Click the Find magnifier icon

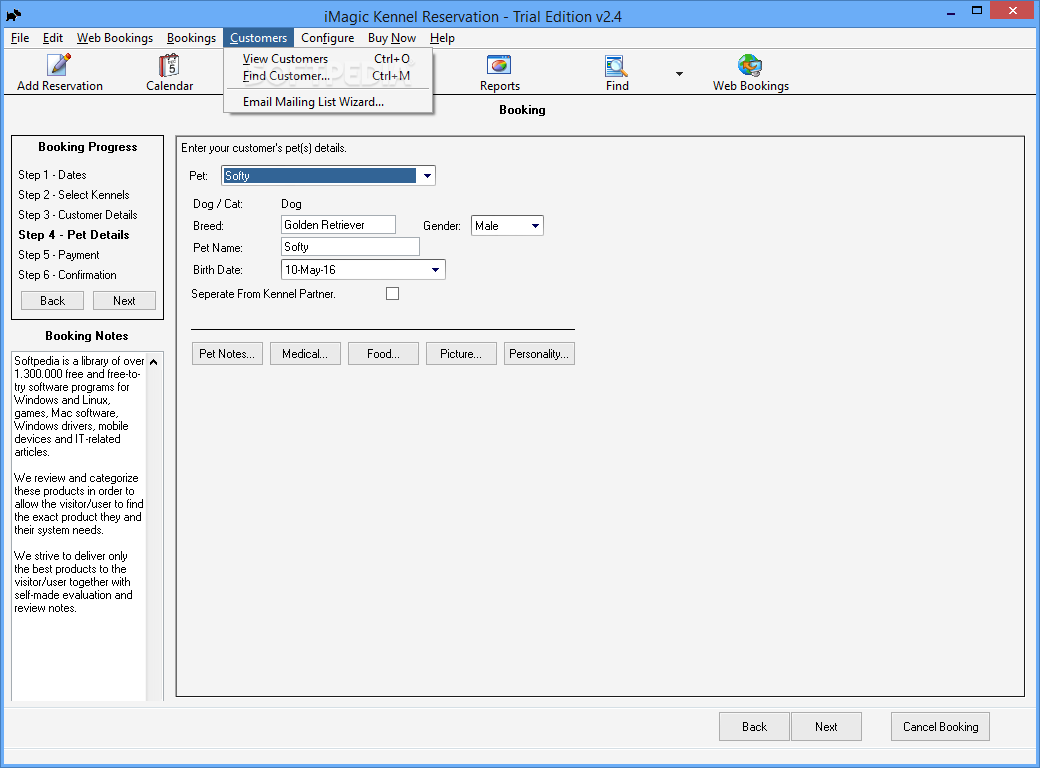click(616, 65)
